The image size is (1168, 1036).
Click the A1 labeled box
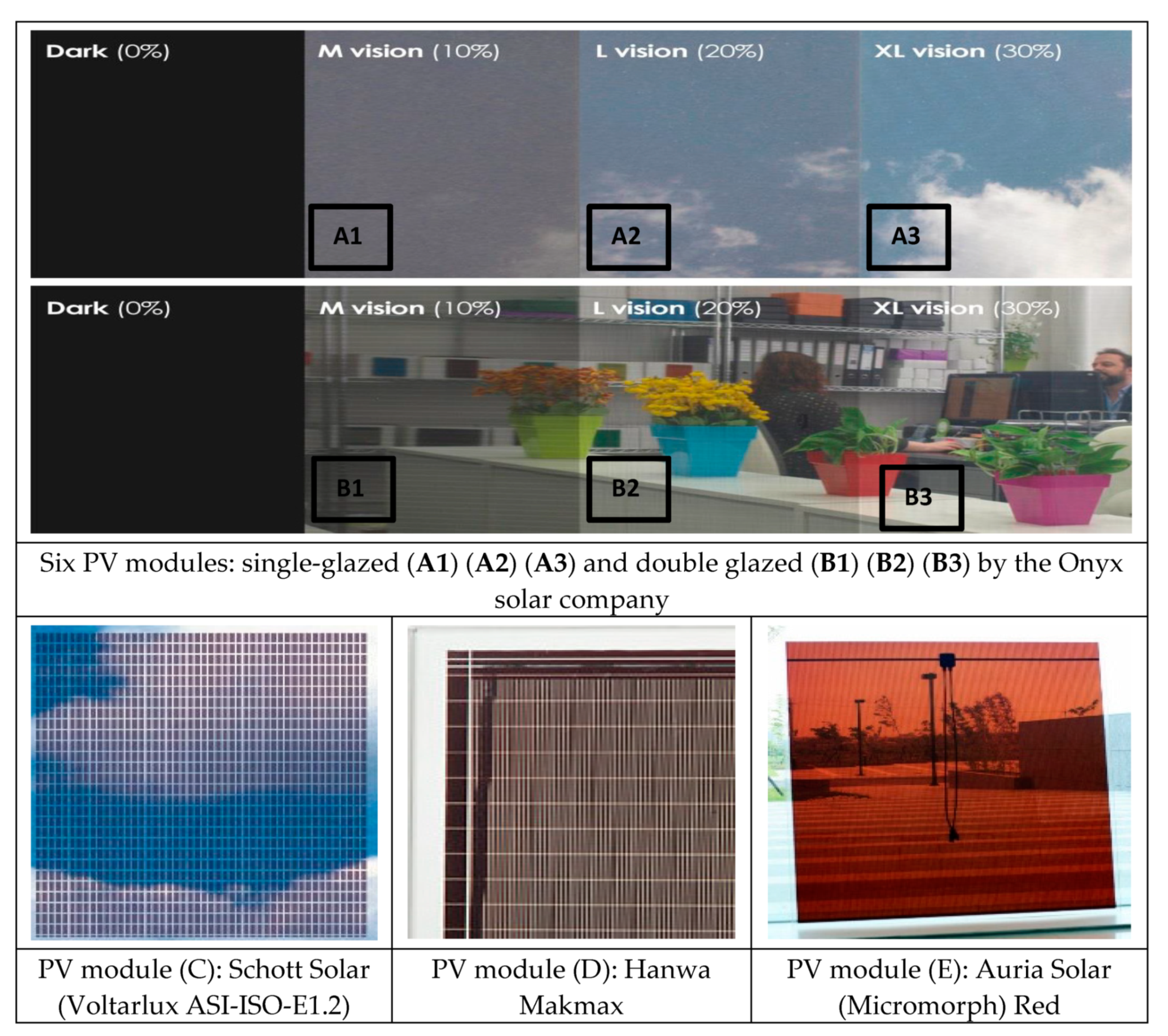pos(350,237)
